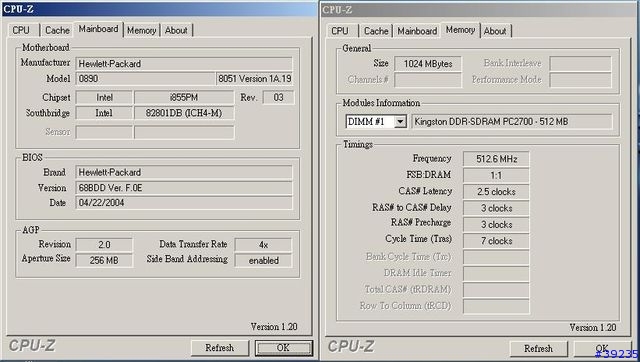Click the RAS# Precharge value 3 clocks
640x362 pixels.
click(496, 224)
